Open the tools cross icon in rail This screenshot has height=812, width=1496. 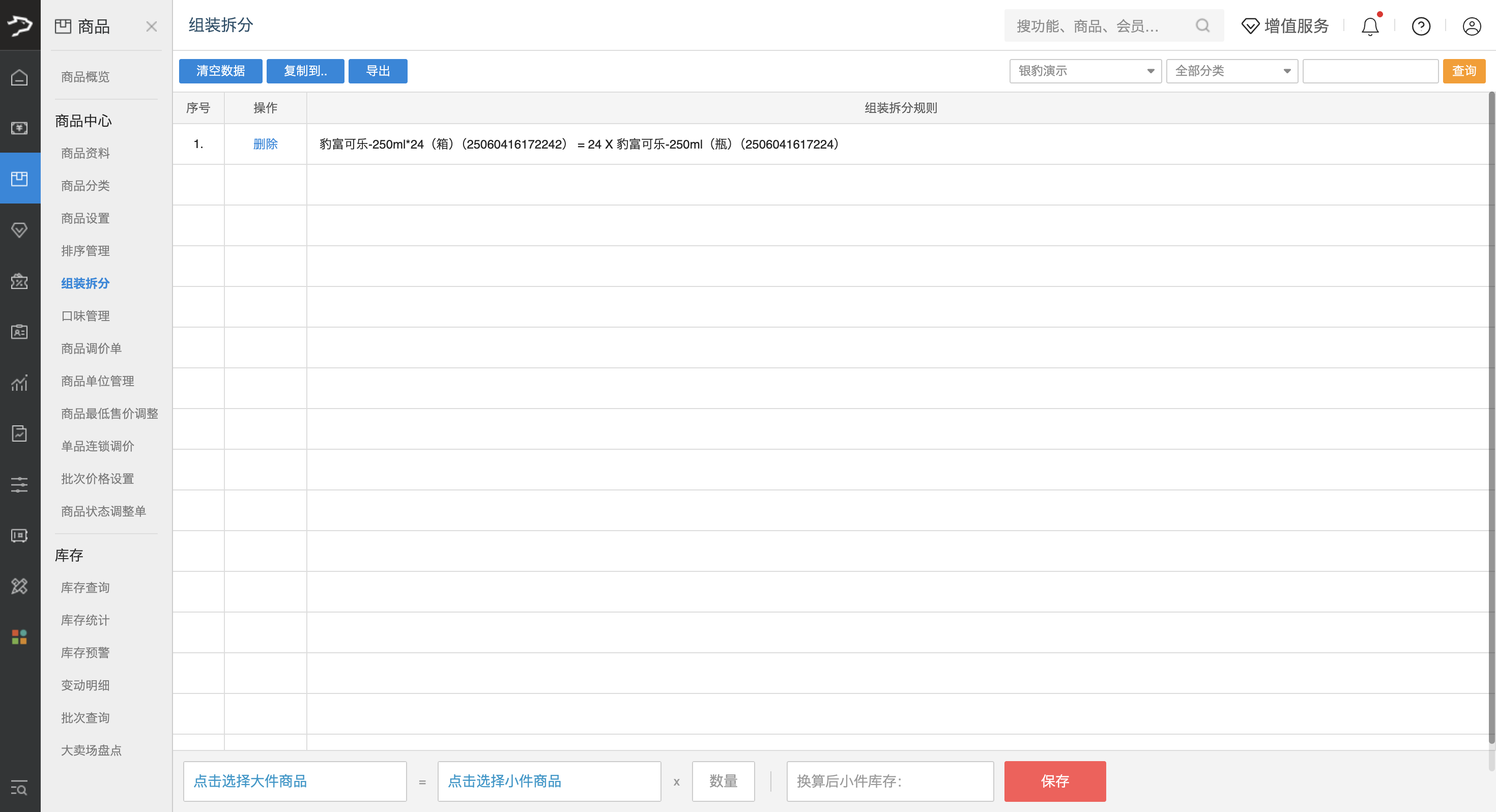pos(20,586)
